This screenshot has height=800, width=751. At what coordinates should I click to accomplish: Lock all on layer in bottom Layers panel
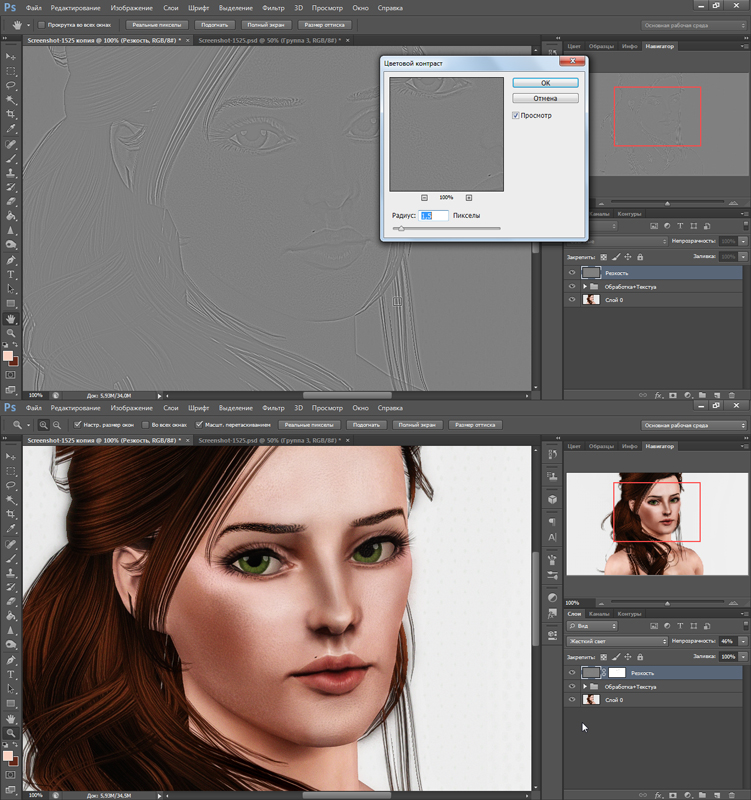640,657
